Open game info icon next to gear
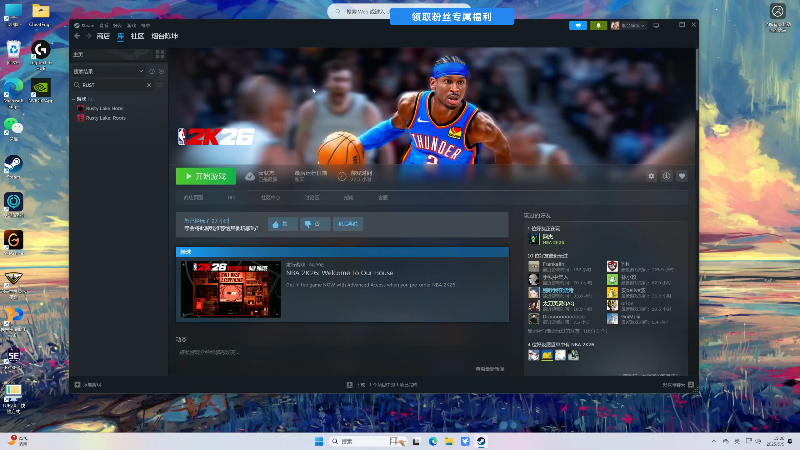Image resolution: width=800 pixels, height=450 pixels. (666, 176)
